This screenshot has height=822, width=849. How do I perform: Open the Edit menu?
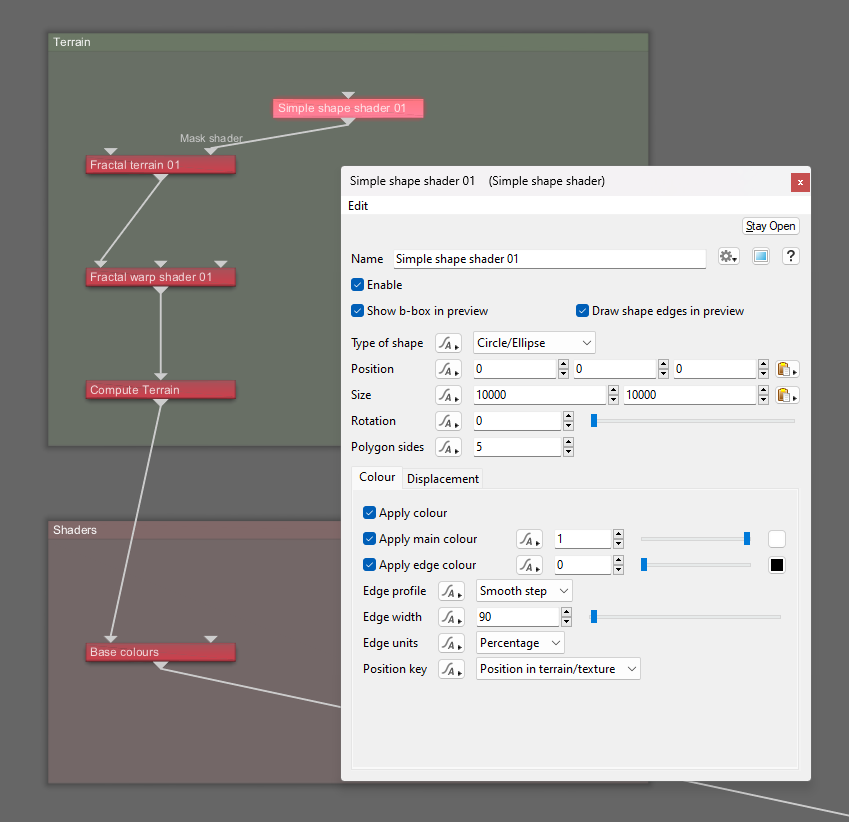[x=357, y=205]
